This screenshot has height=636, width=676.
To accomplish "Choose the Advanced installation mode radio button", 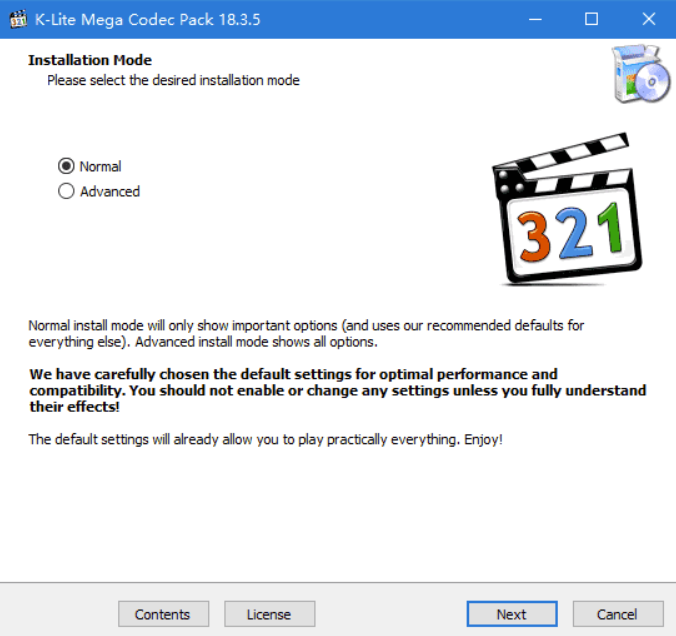I will [x=66, y=191].
